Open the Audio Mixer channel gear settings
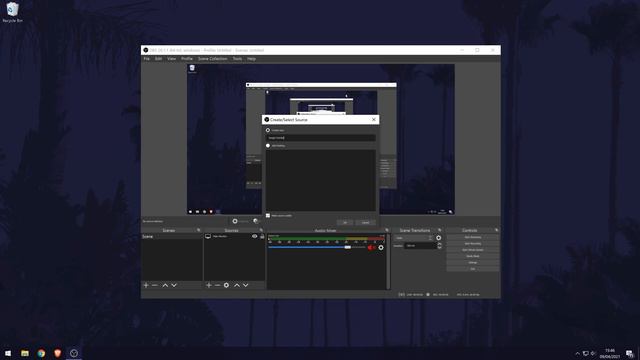Viewport: 640px width, 360px height. pyautogui.click(x=381, y=247)
